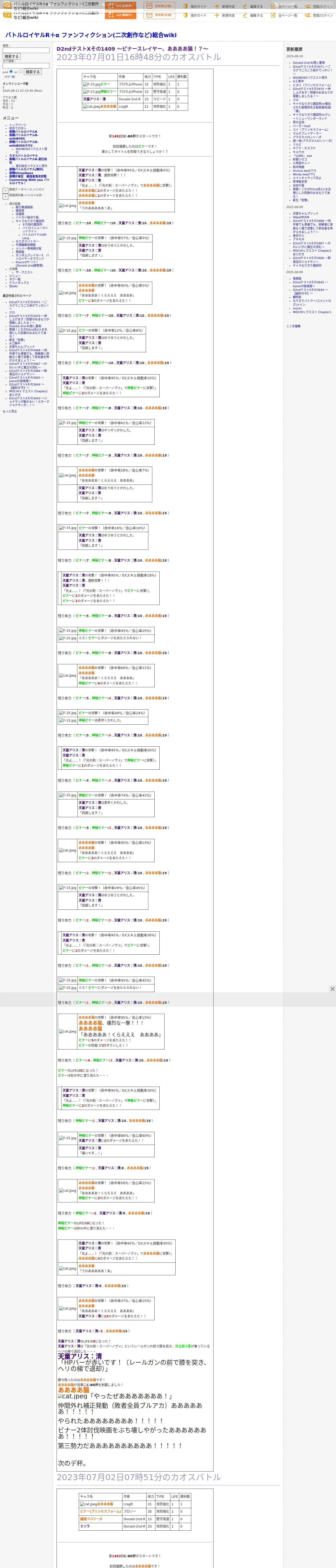Open ※工事中 in recently created pages list
Image resolution: width=336 pixels, height=1568 pixels.
[15, 343]
